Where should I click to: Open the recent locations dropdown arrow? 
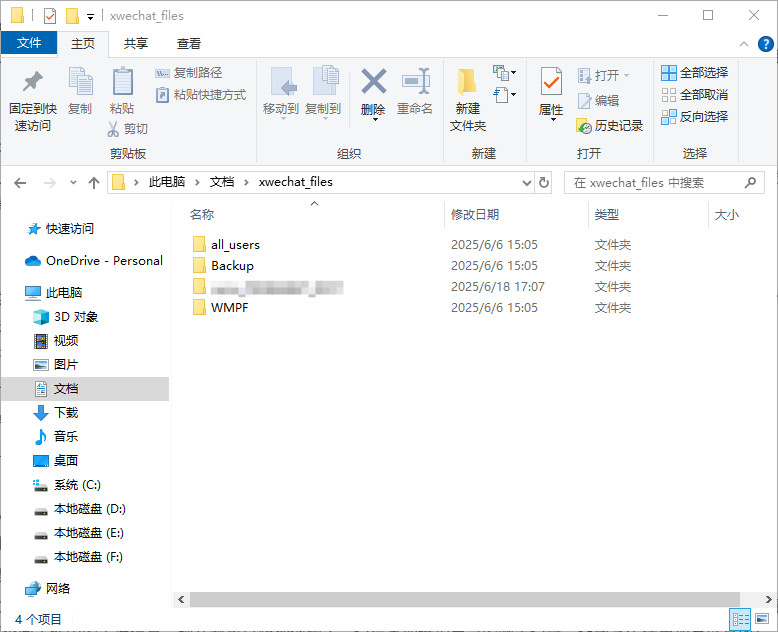pos(73,183)
